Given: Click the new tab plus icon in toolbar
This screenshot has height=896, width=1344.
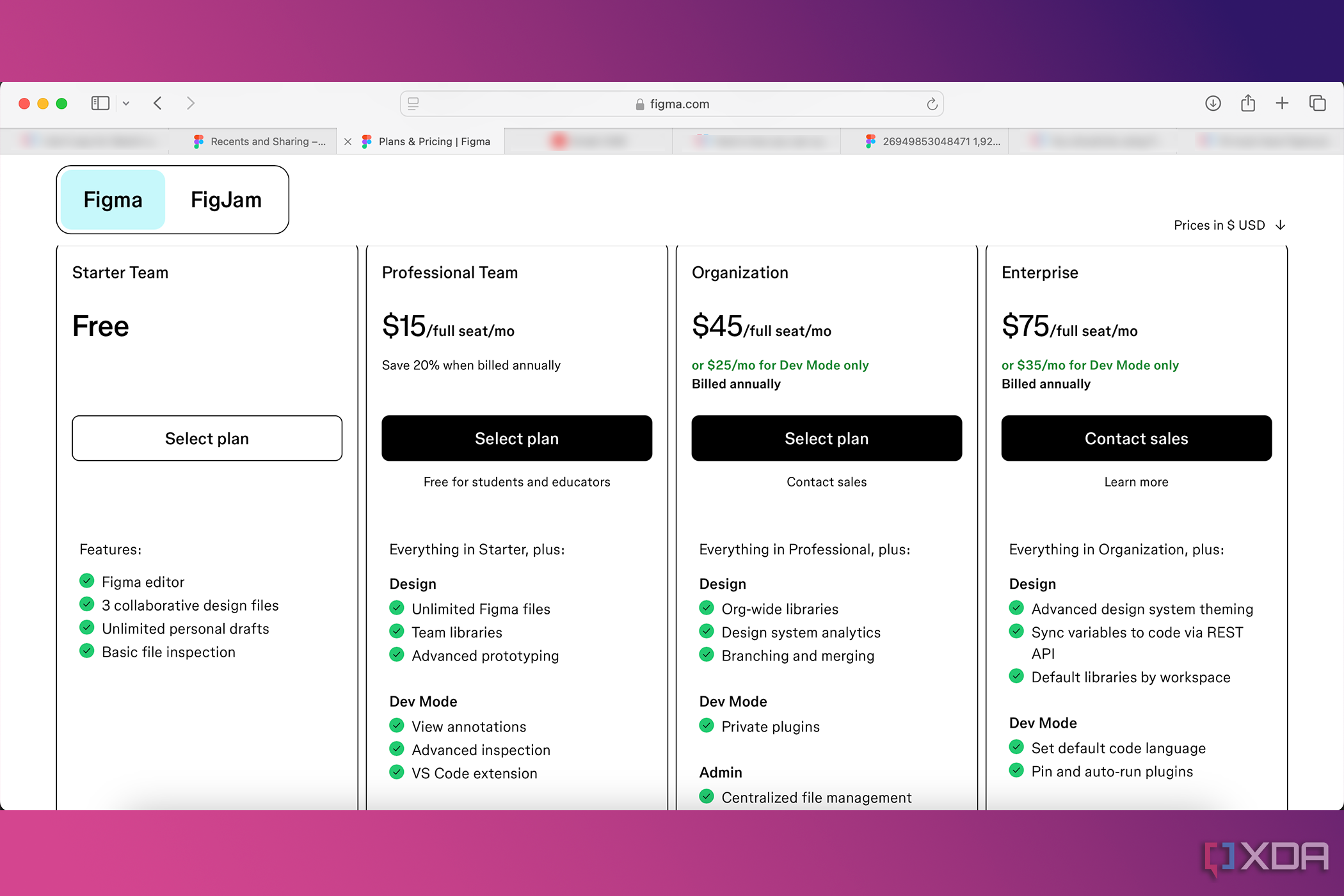Looking at the screenshot, I should point(1282,104).
